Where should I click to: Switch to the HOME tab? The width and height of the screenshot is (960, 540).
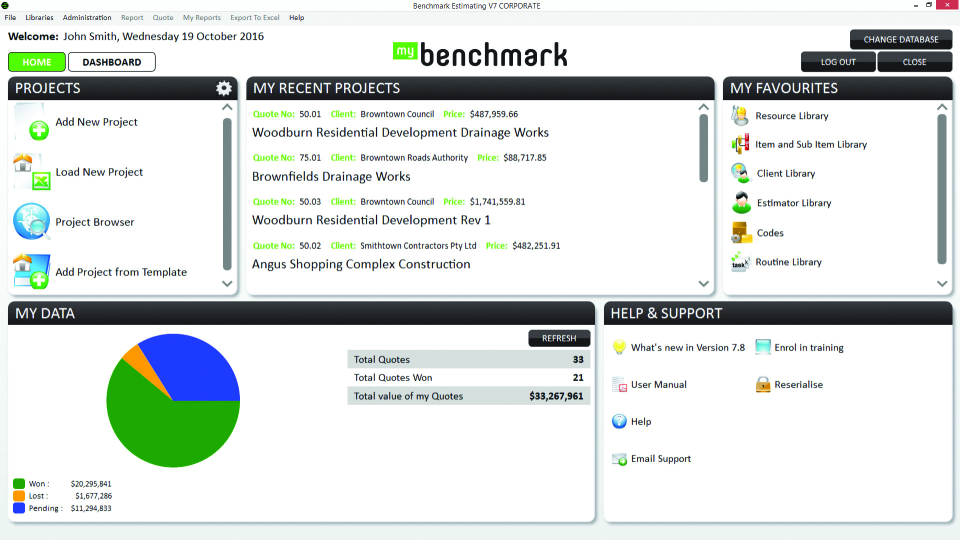pos(37,62)
